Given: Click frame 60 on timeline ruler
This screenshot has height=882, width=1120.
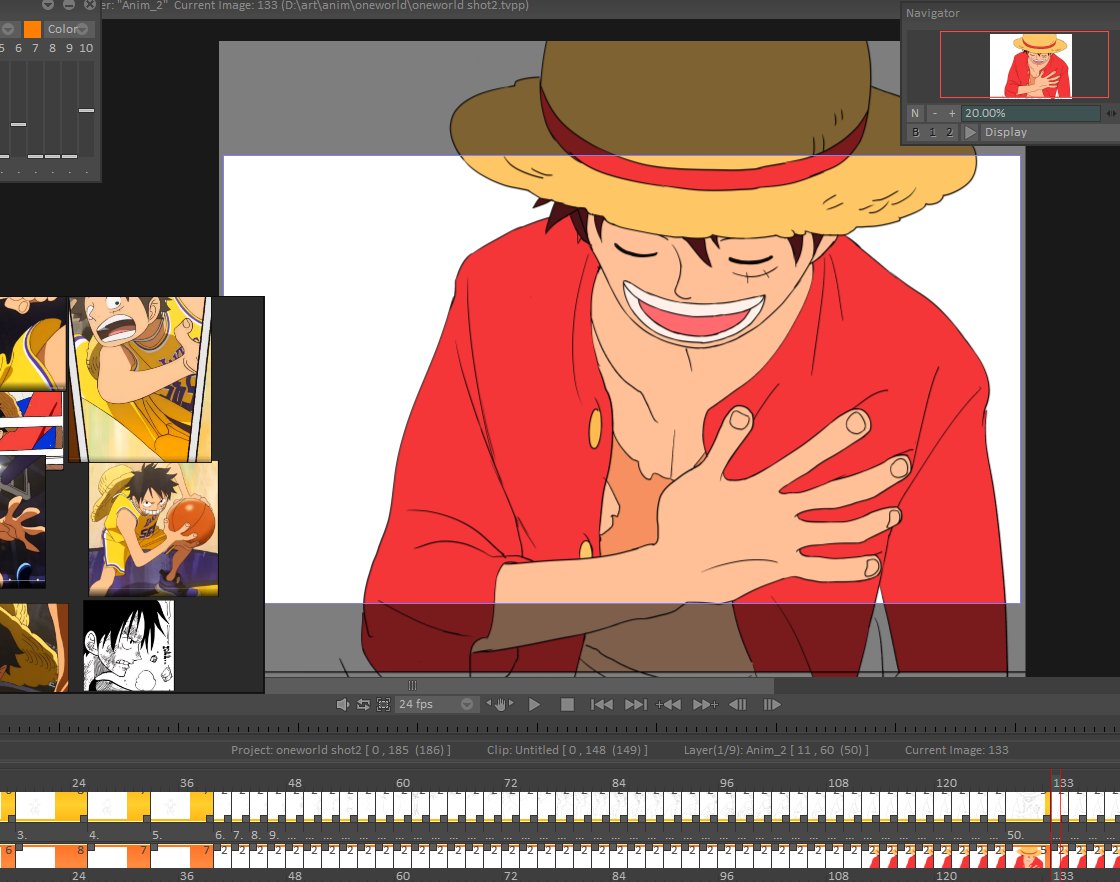Looking at the screenshot, I should [x=403, y=783].
